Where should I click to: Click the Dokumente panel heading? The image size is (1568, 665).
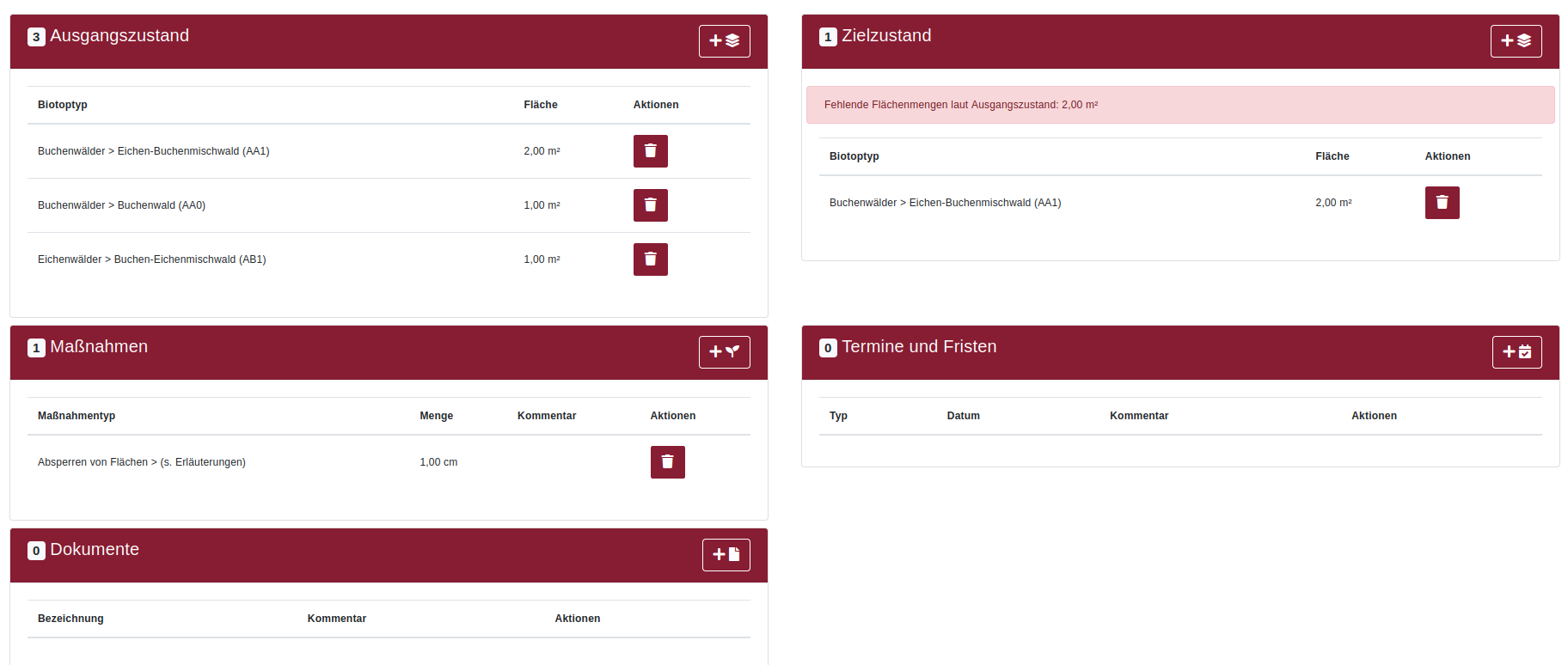[x=94, y=550]
